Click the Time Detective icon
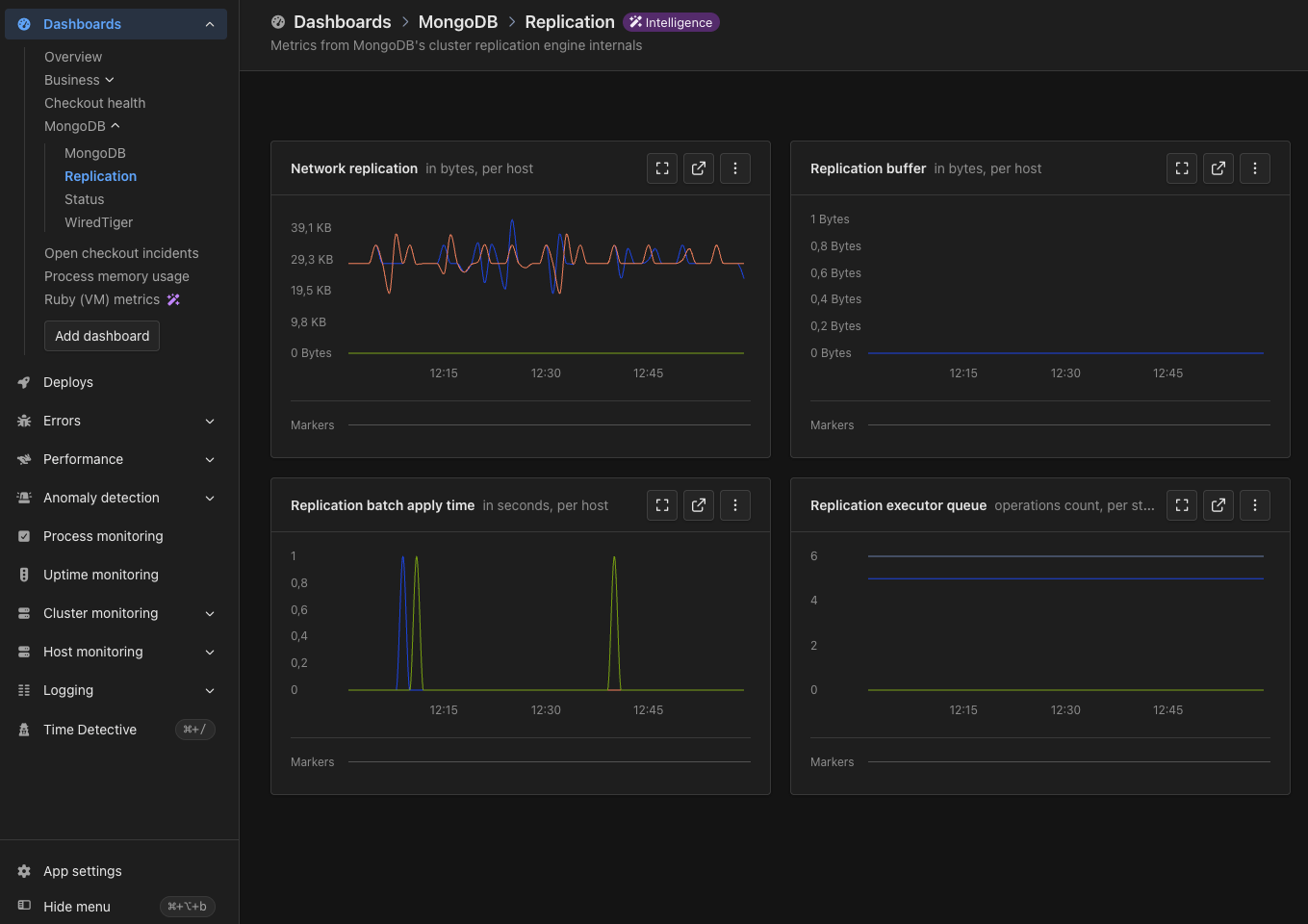The height and width of the screenshot is (924, 1308). 24,730
